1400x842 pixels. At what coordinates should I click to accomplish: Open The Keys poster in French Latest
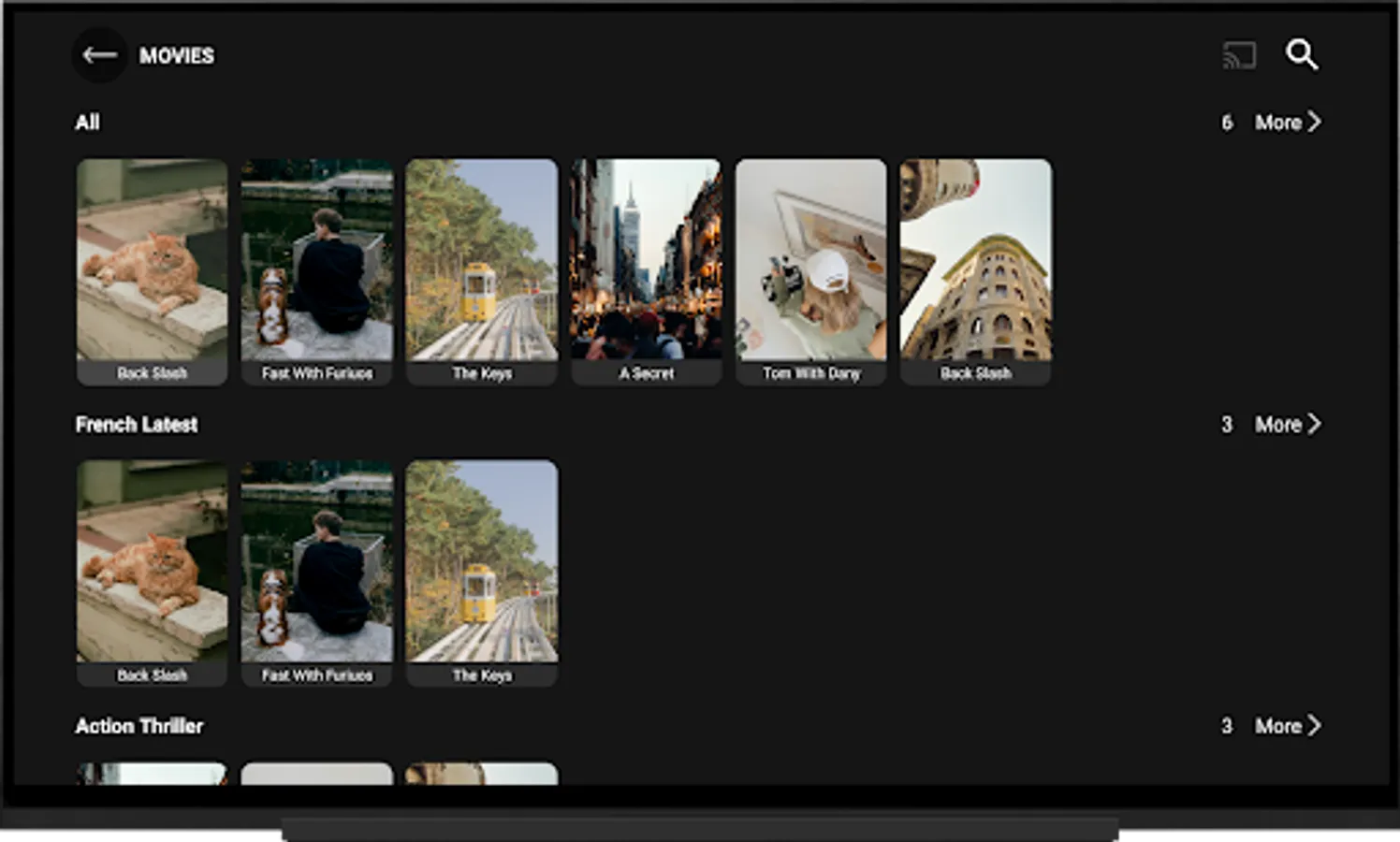(482, 573)
